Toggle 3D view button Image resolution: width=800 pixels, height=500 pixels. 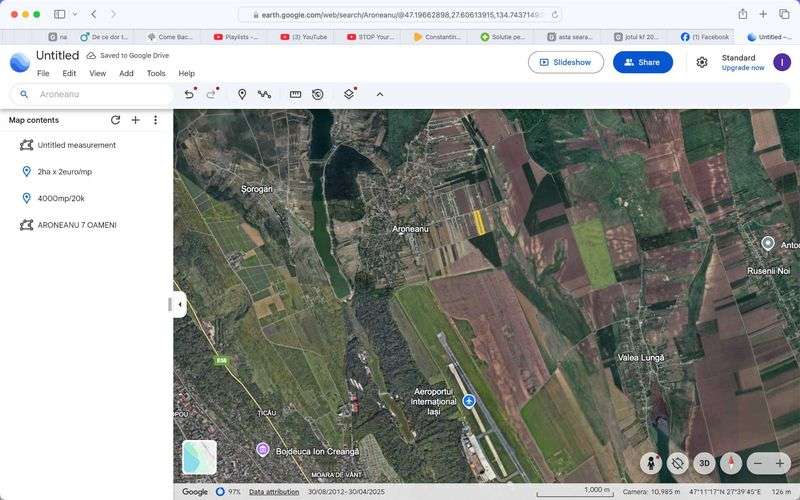(x=704, y=463)
